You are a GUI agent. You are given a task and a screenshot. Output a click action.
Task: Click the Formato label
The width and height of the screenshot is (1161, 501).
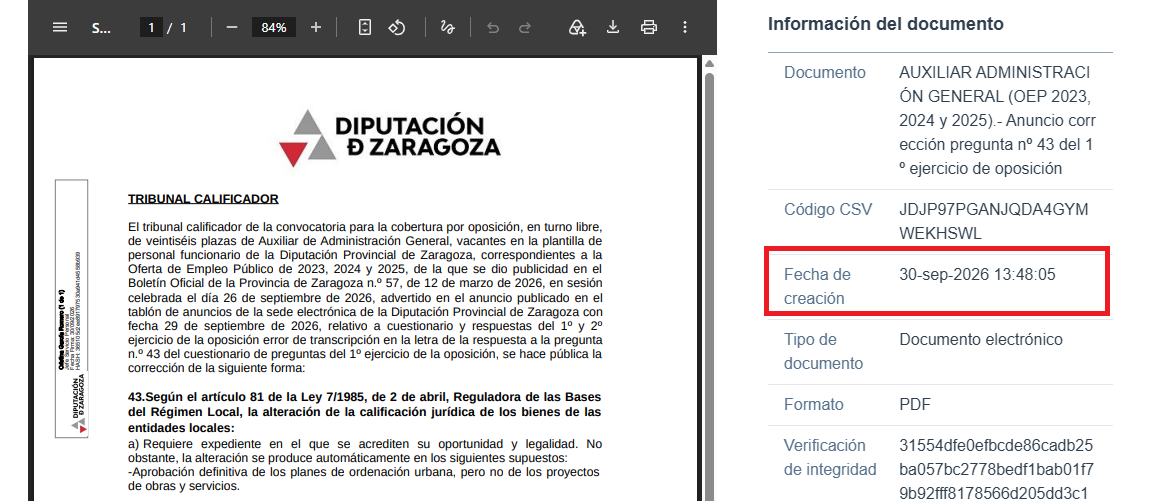814,405
